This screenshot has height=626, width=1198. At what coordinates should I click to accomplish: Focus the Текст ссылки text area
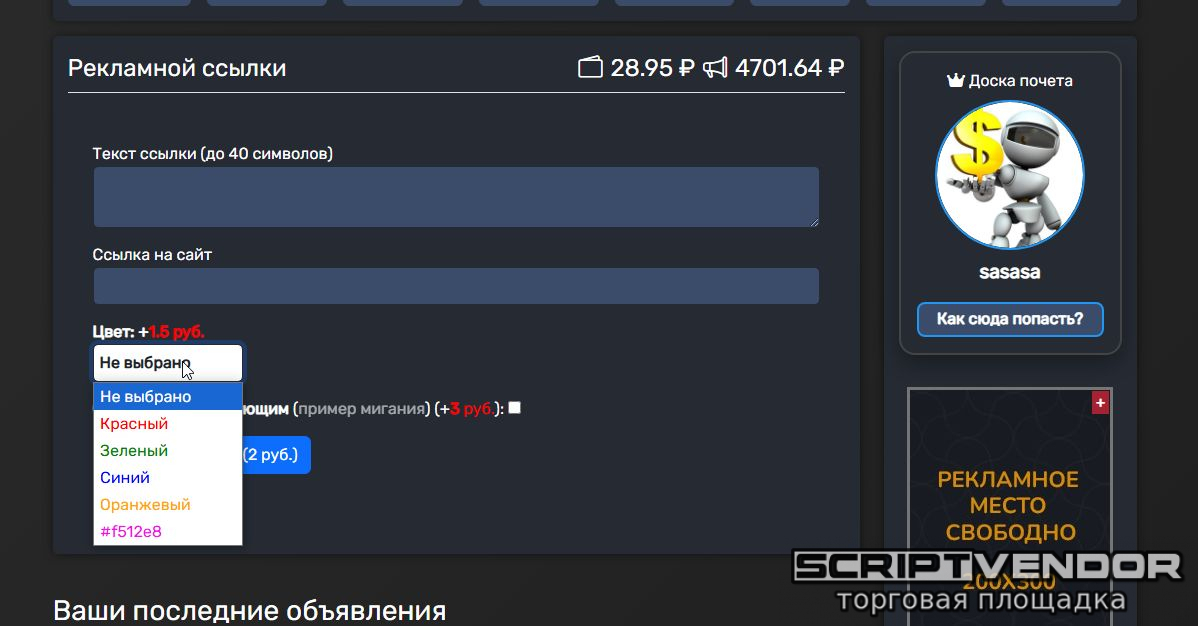pyautogui.click(x=456, y=197)
